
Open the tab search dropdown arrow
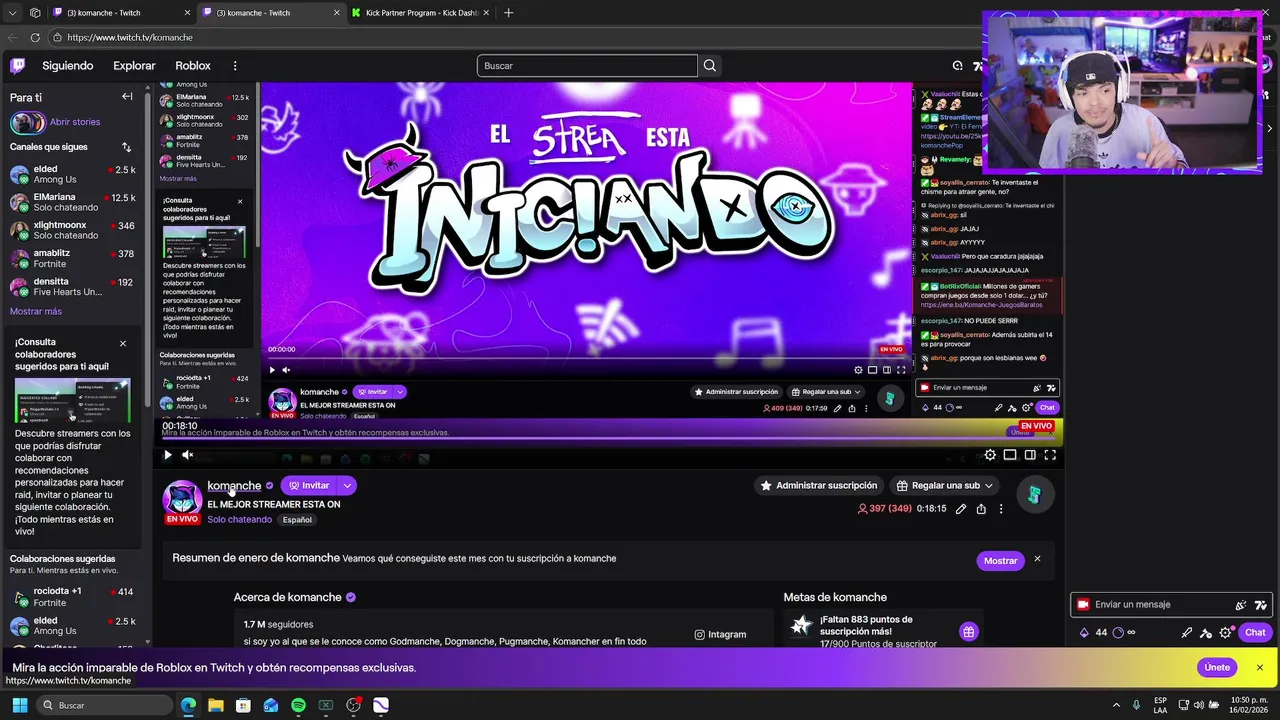pyautogui.click(x=12, y=13)
